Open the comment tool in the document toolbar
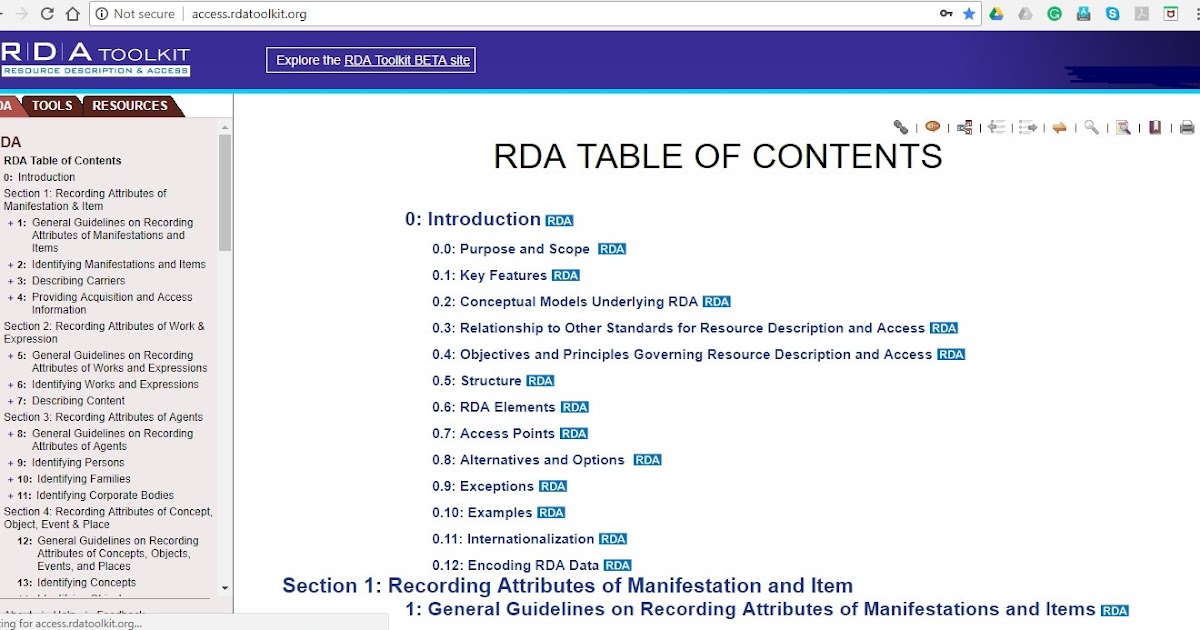The height and width of the screenshot is (630, 1200). click(x=931, y=127)
